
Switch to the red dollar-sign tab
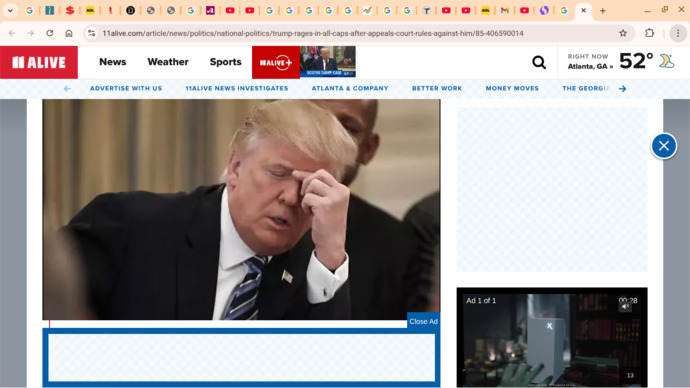[x=70, y=11]
